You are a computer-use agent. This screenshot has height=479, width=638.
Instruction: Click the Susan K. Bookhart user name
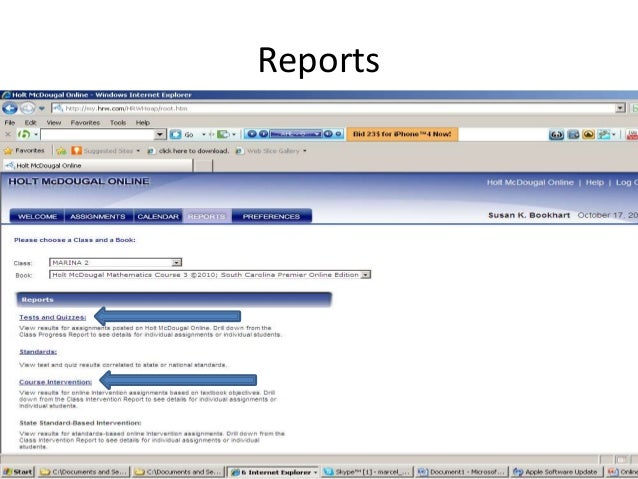[x=529, y=215]
